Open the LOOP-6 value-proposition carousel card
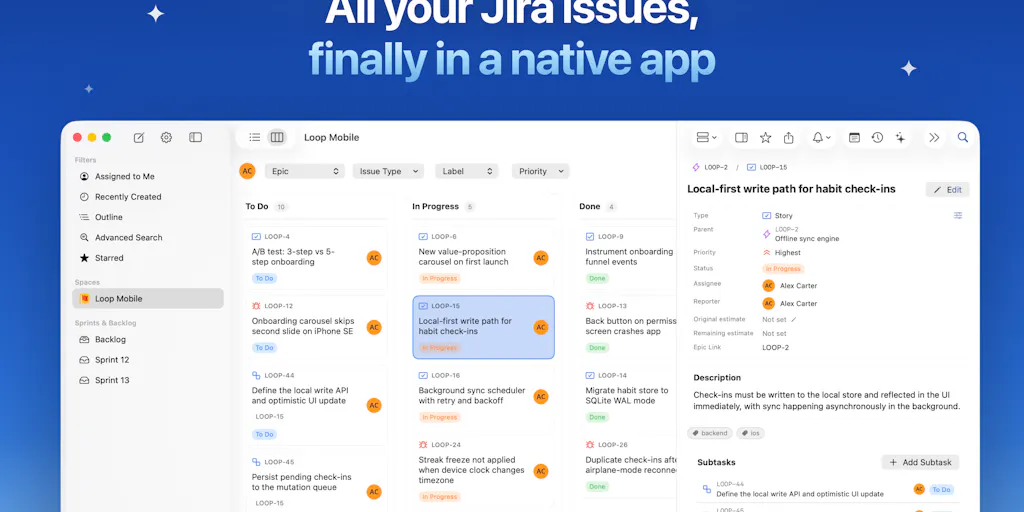1024x512 pixels. point(483,257)
